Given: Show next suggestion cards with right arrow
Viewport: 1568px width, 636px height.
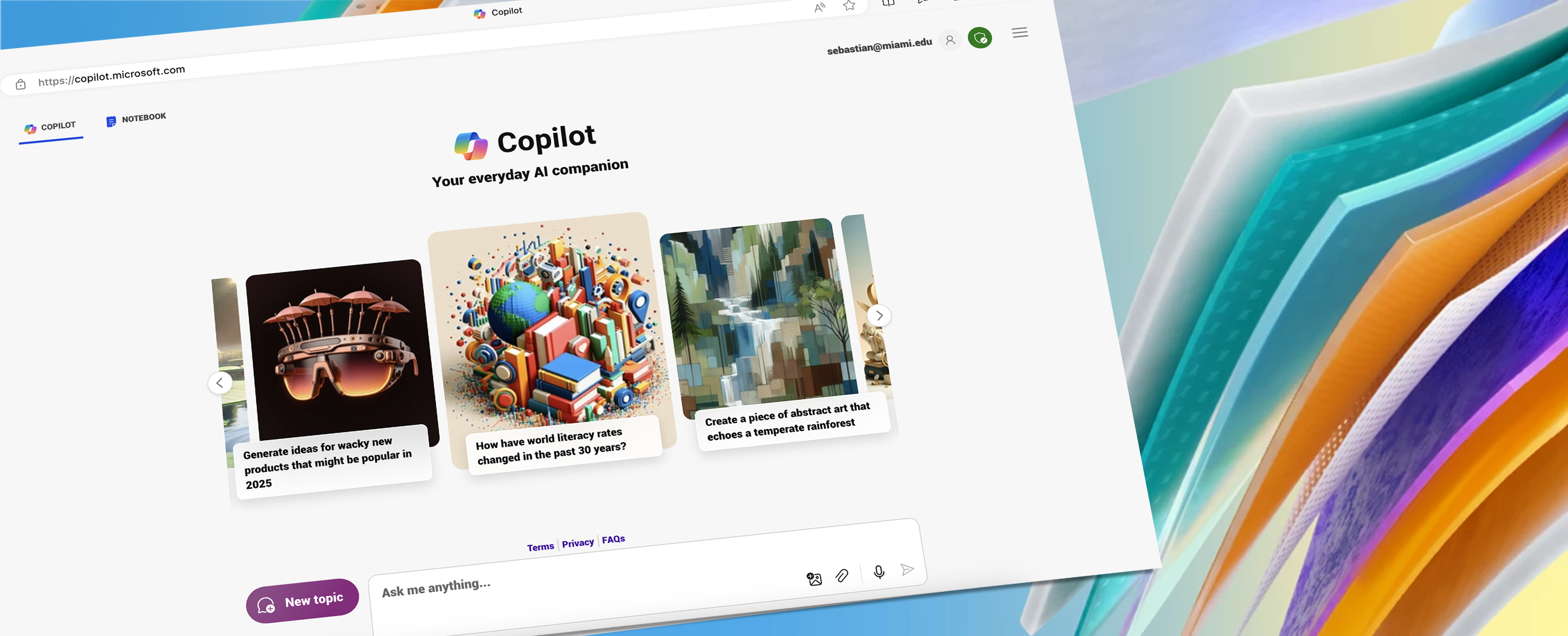Looking at the screenshot, I should click(879, 315).
